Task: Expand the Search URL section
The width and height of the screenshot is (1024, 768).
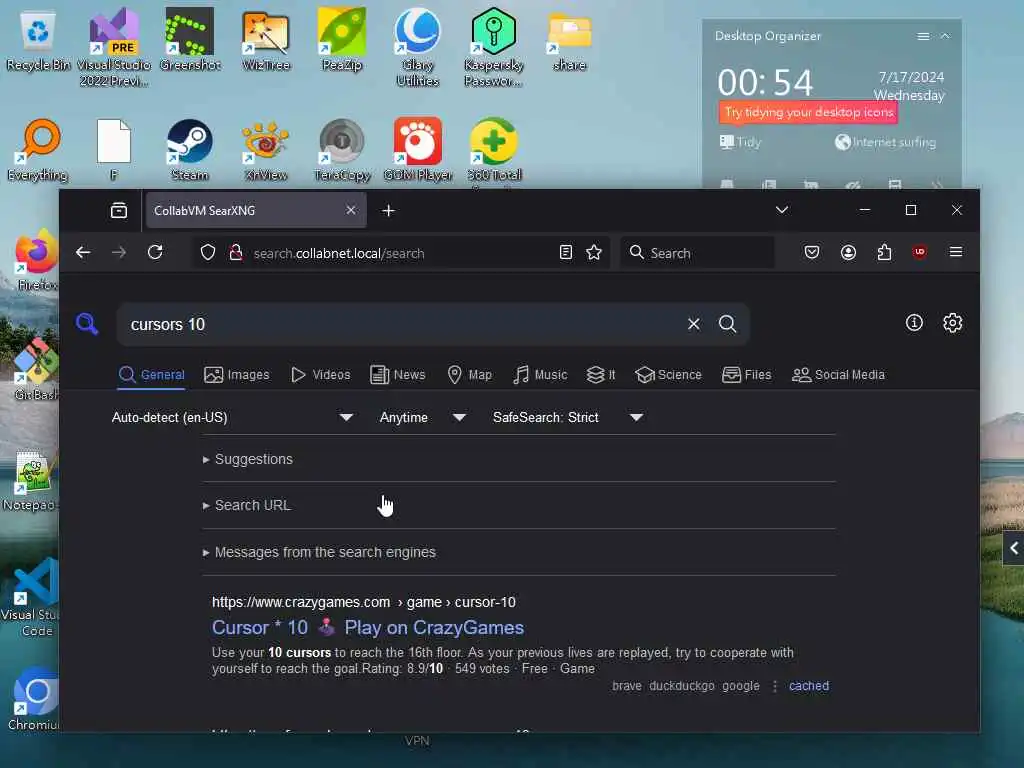Action: coord(247,505)
